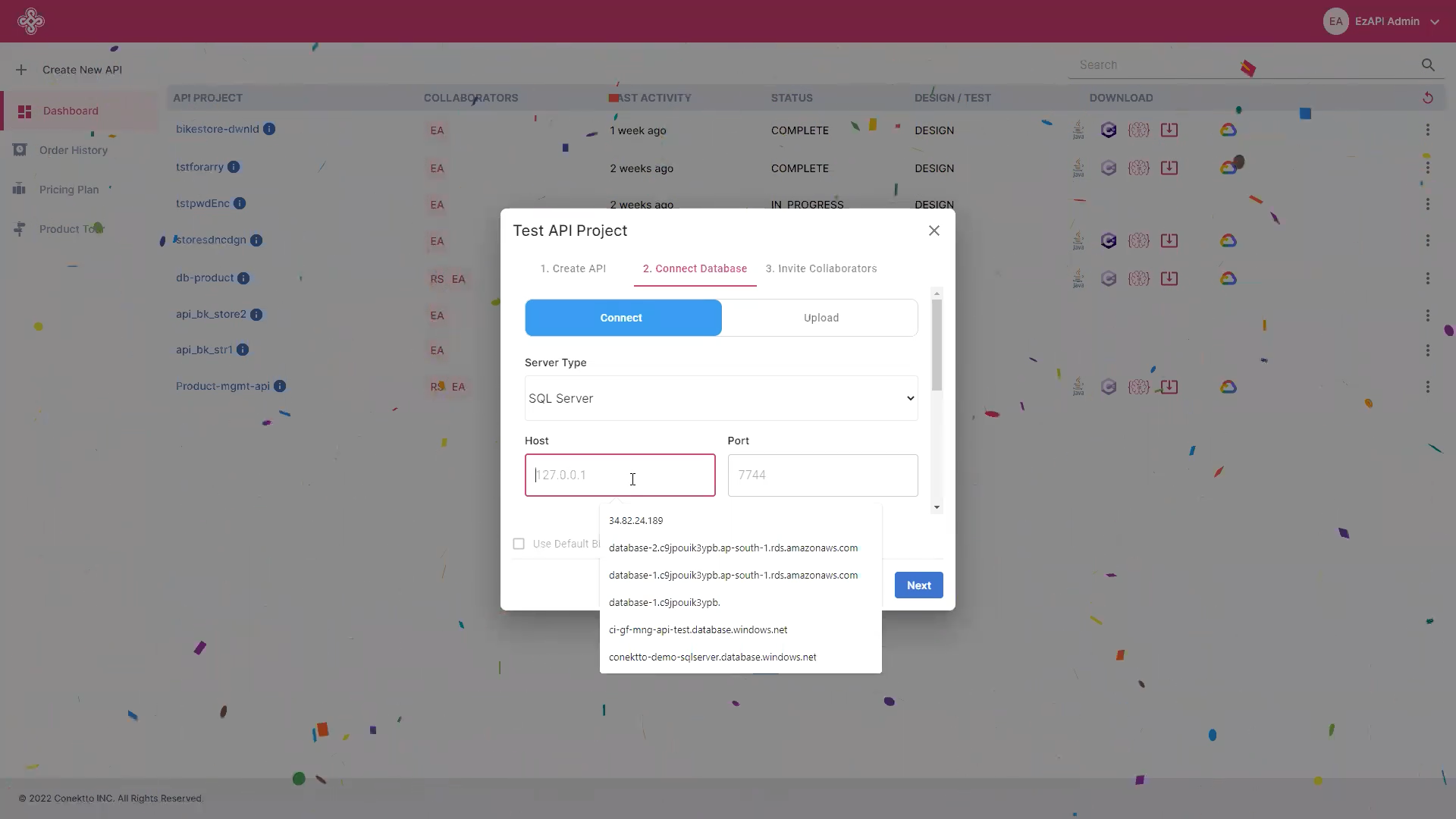1456x819 pixels.
Task: Click the Conektto logo in the header
Action: [31, 21]
